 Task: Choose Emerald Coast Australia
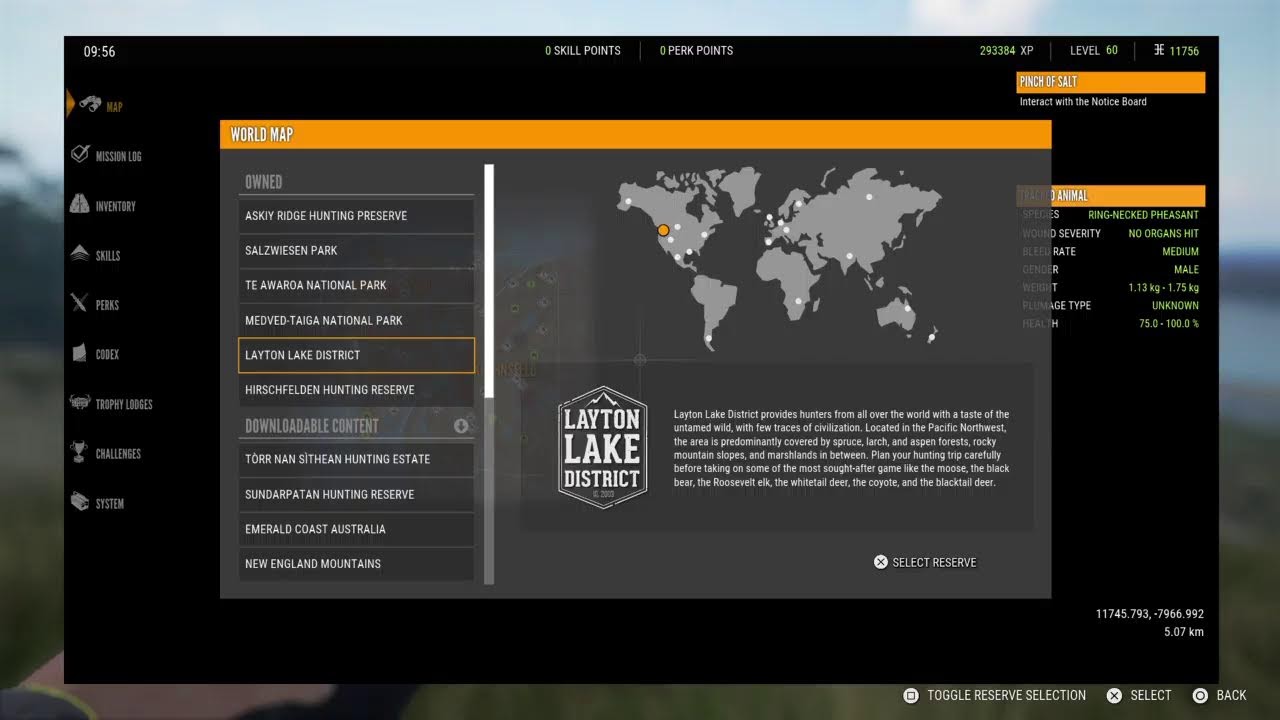click(x=356, y=529)
